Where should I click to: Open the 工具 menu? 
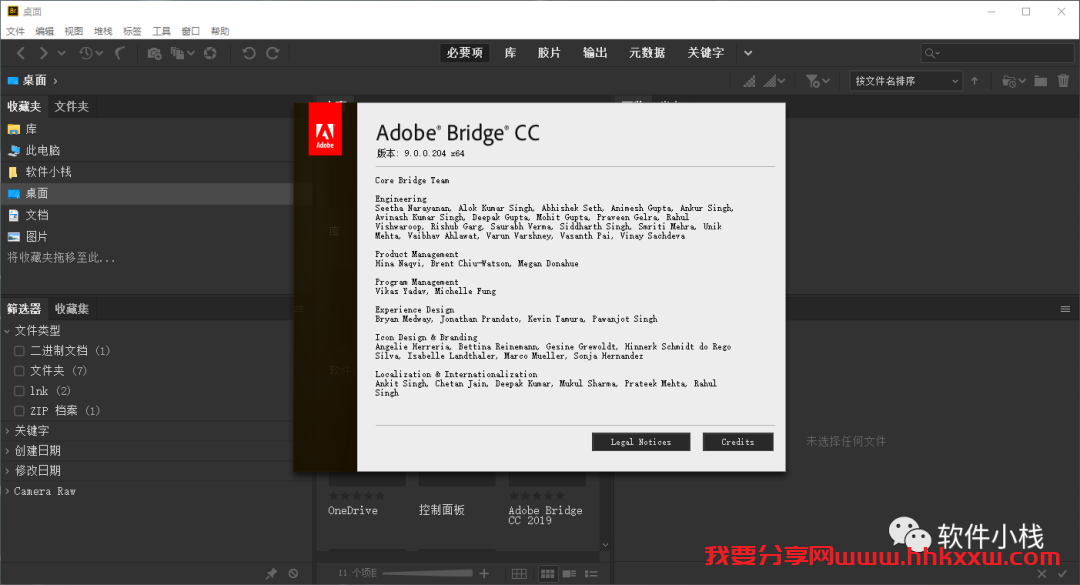click(x=161, y=31)
